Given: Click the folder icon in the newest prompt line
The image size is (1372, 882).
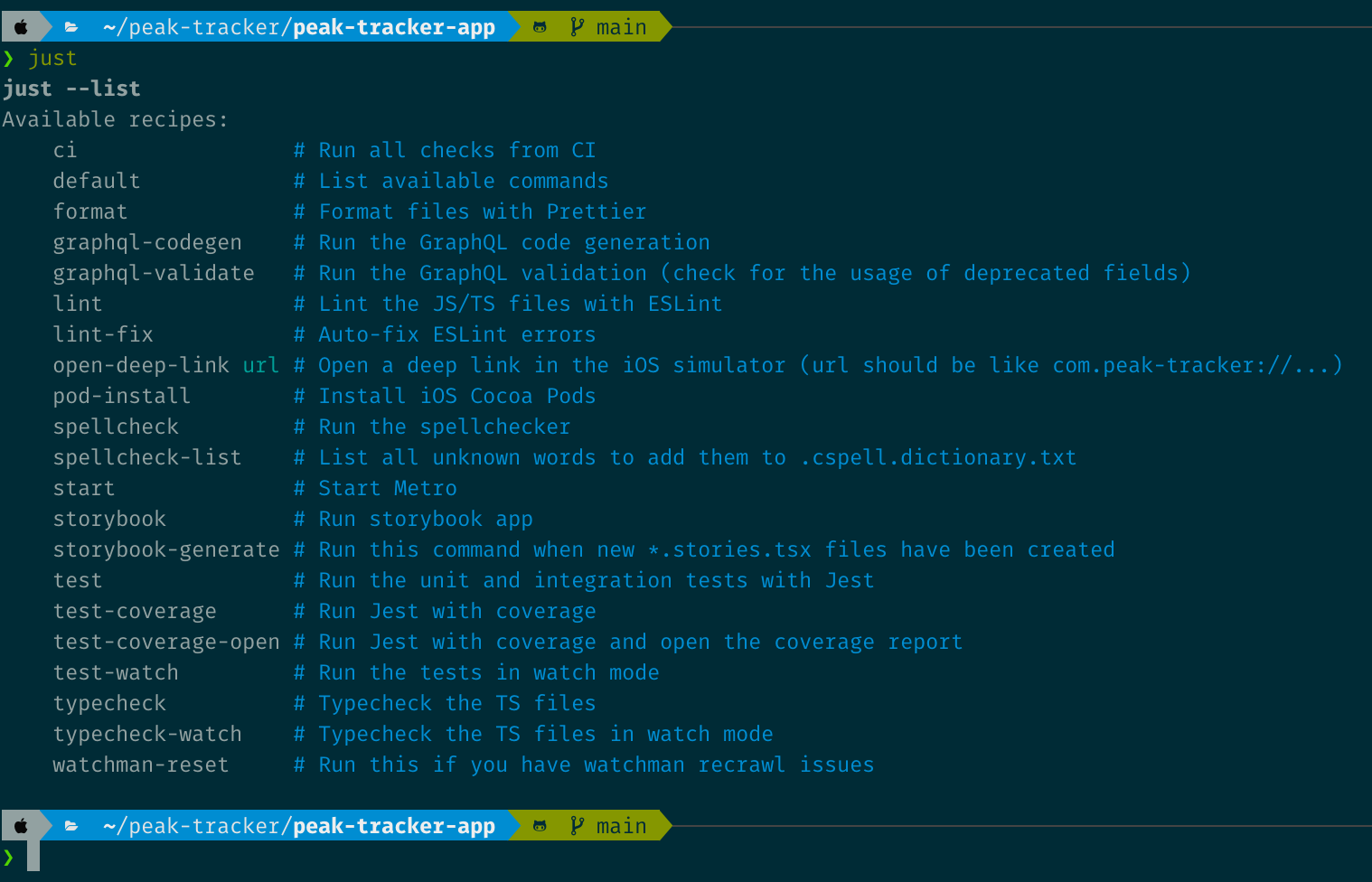Looking at the screenshot, I should (x=71, y=826).
